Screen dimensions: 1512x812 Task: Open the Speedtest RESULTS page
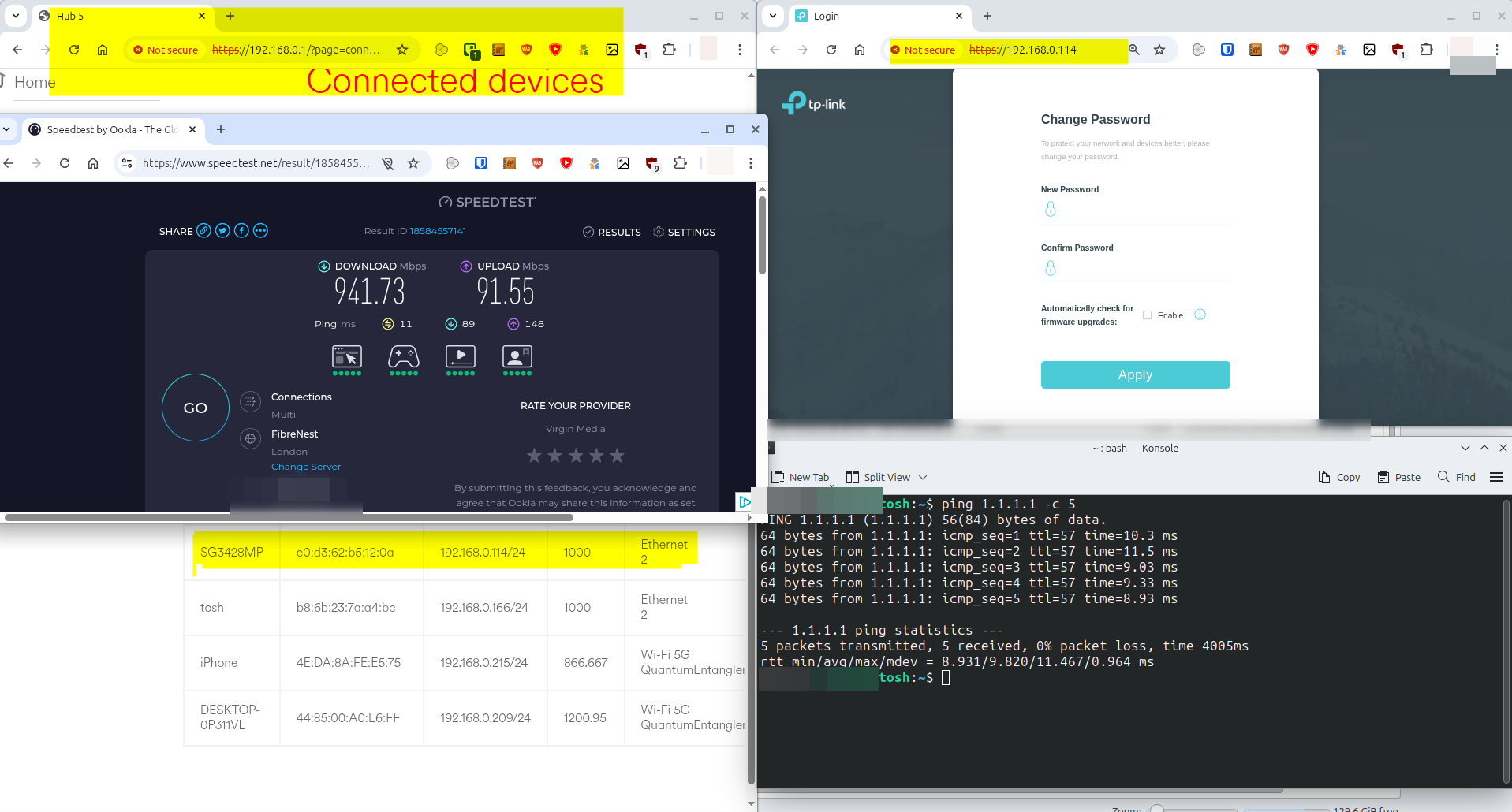click(611, 232)
